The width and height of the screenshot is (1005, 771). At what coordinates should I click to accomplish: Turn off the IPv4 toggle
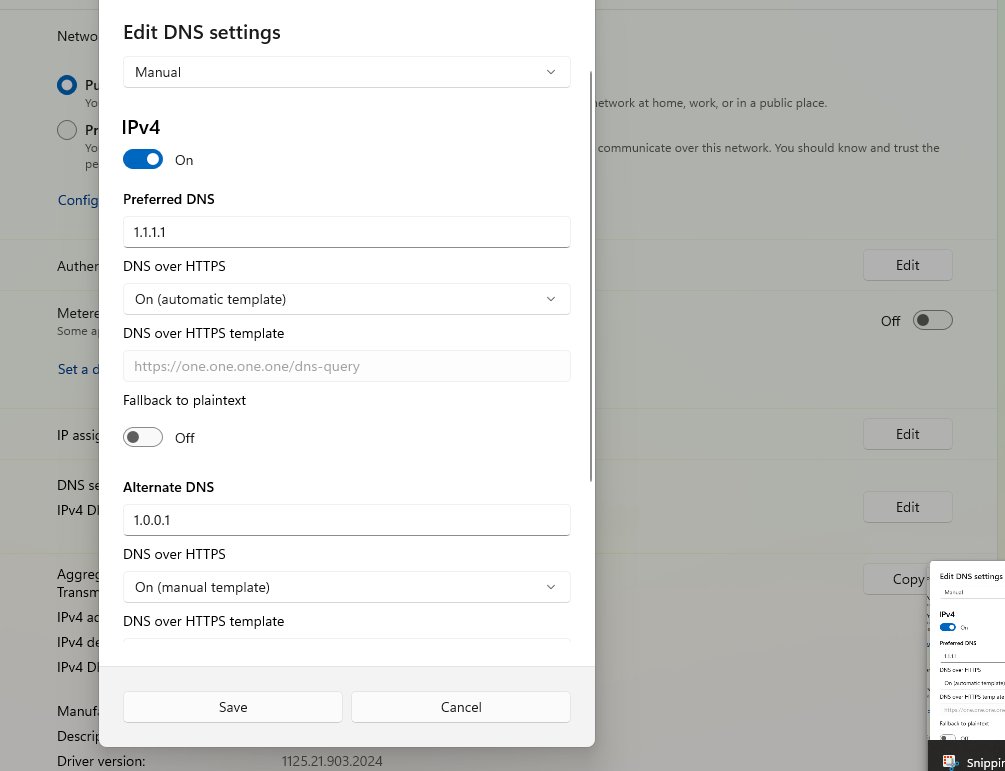(143, 160)
